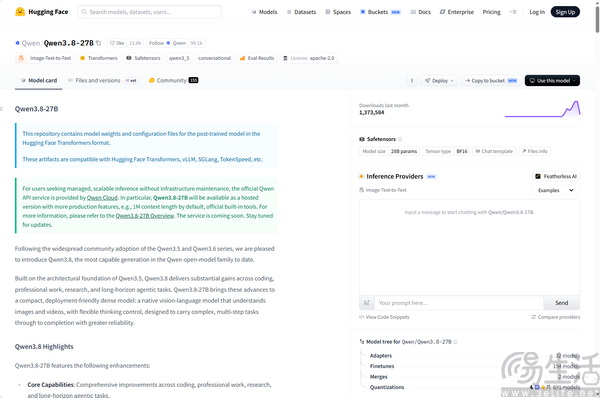Click Compare providers link
600x398 pixels.
point(556,317)
